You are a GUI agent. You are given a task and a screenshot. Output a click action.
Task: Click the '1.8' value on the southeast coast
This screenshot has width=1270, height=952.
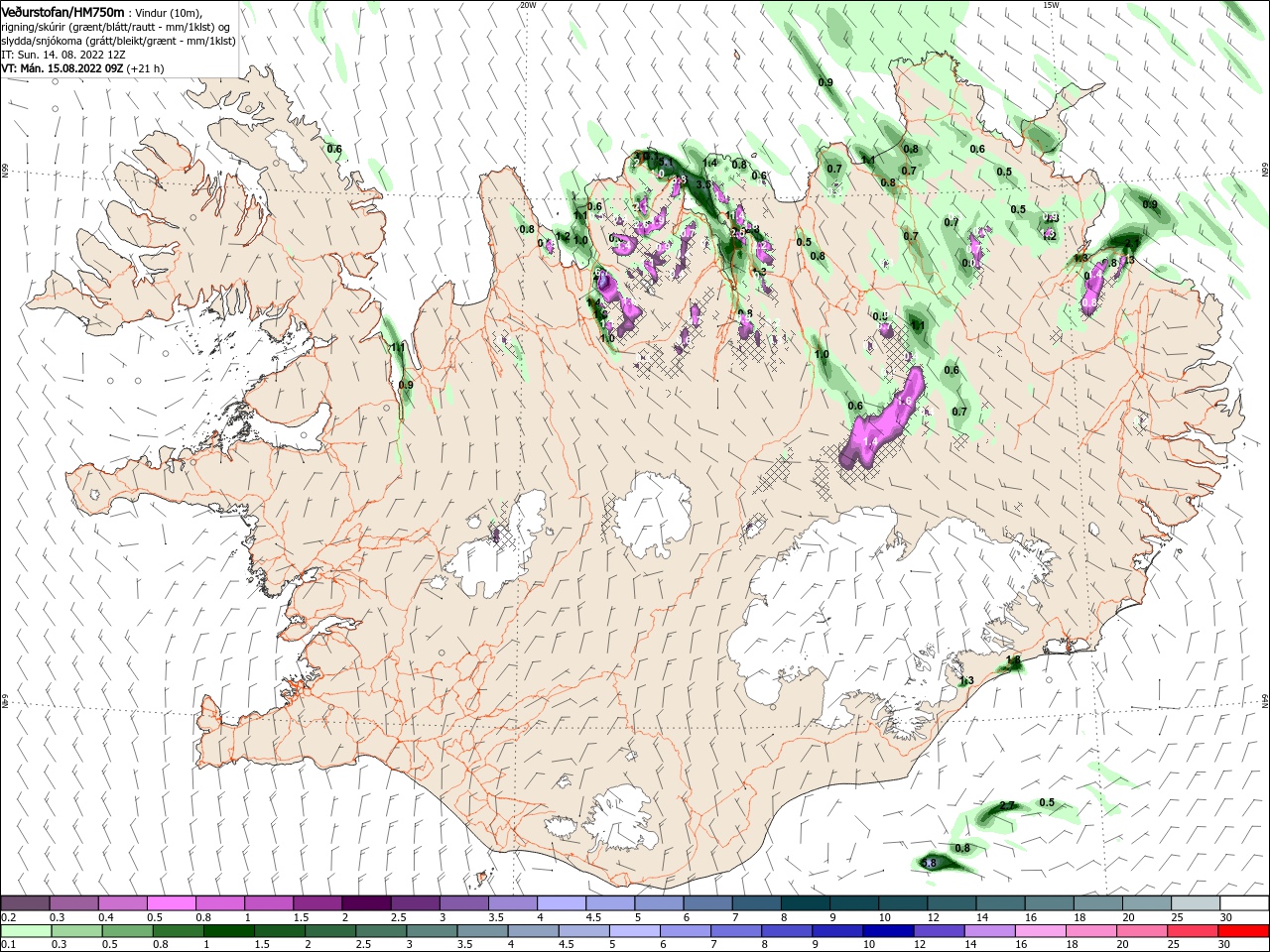point(1013,659)
